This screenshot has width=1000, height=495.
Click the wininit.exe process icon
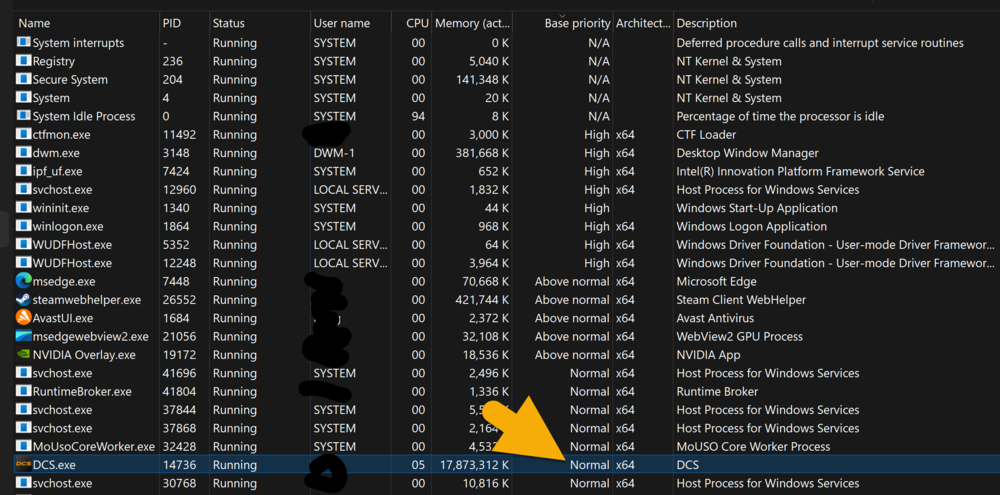[23, 208]
